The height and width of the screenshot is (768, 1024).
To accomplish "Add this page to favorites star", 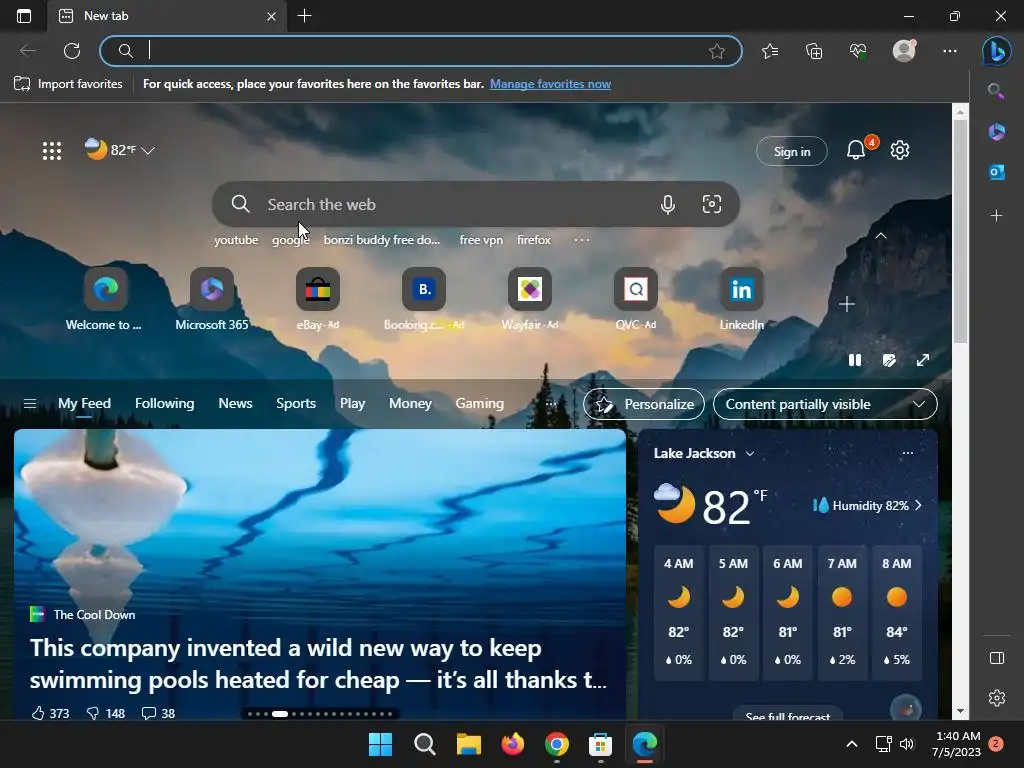I will point(716,51).
